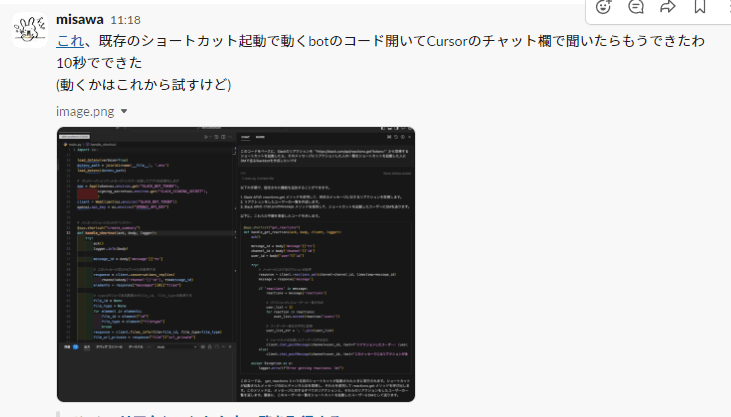Select the text line 10秒でできた
The width and height of the screenshot is (731, 417).
tap(99, 63)
